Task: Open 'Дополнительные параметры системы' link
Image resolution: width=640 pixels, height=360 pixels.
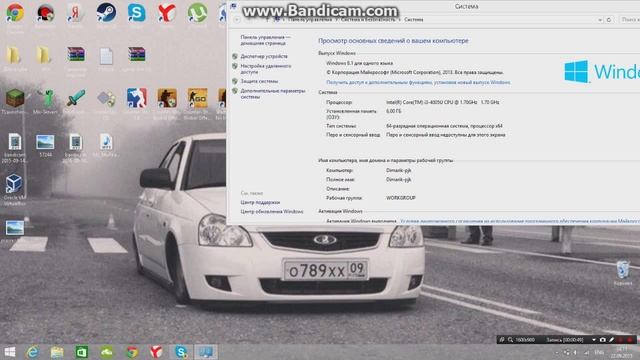Action: tap(273, 94)
